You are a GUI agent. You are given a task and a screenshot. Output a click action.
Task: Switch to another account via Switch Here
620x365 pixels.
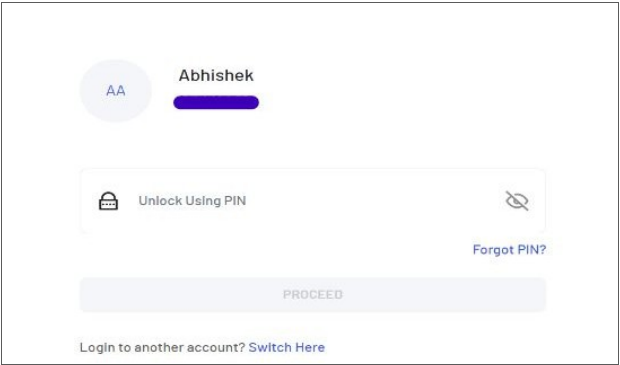tap(287, 347)
